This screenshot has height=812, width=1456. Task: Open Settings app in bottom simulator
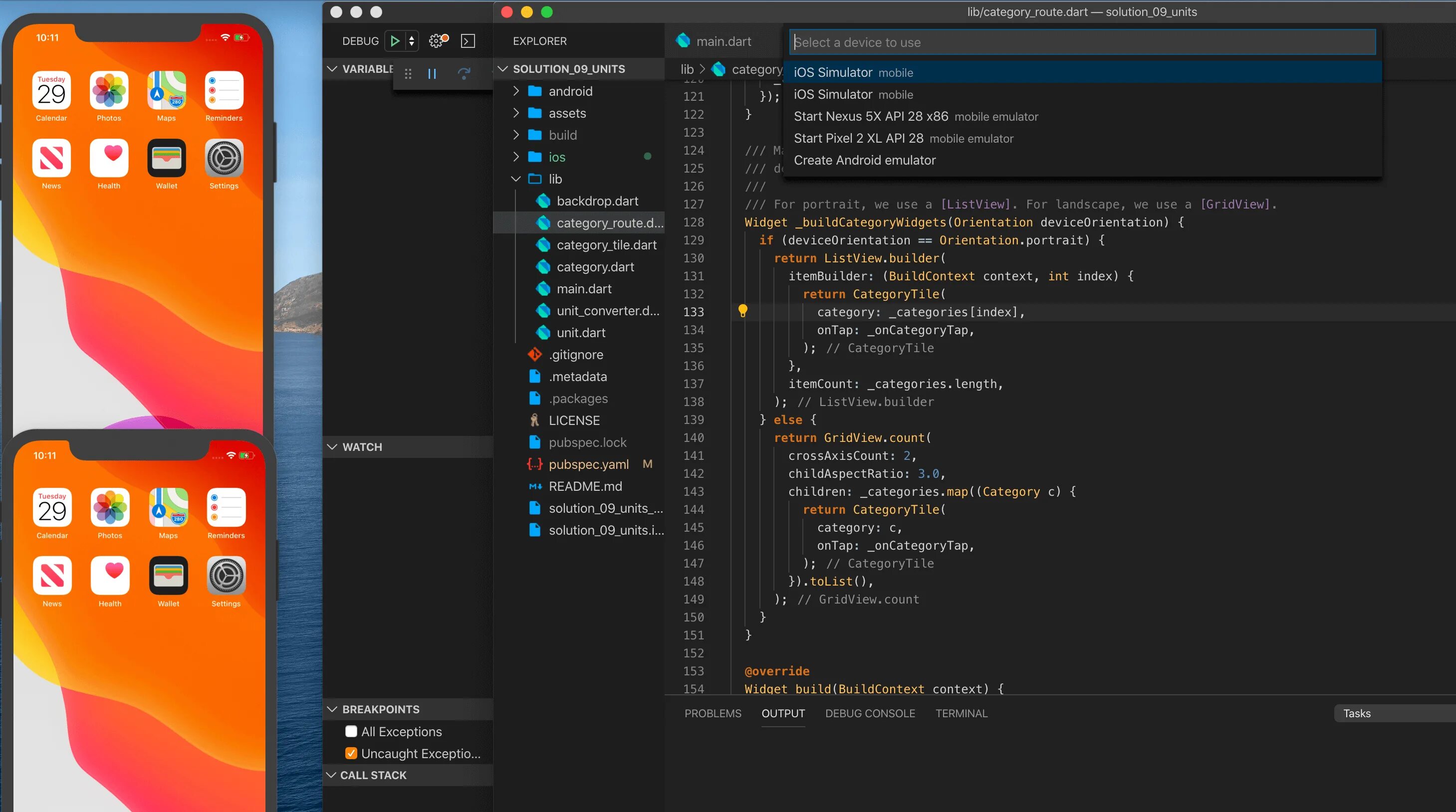pyautogui.click(x=226, y=576)
